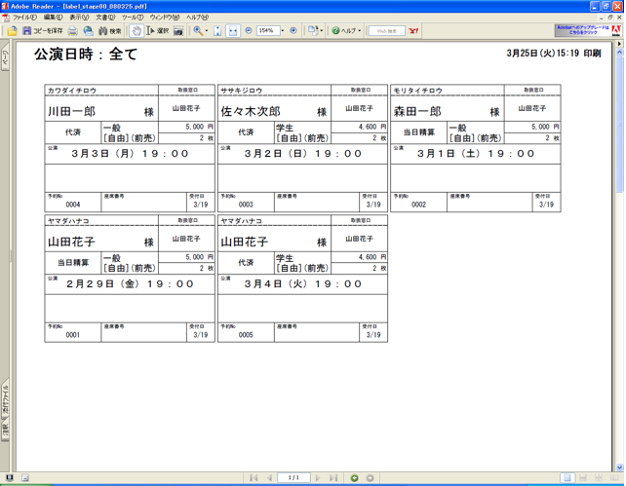Viewport: 626px width, 486px height.
Task: Click the Open file folder icon
Action: (12, 31)
